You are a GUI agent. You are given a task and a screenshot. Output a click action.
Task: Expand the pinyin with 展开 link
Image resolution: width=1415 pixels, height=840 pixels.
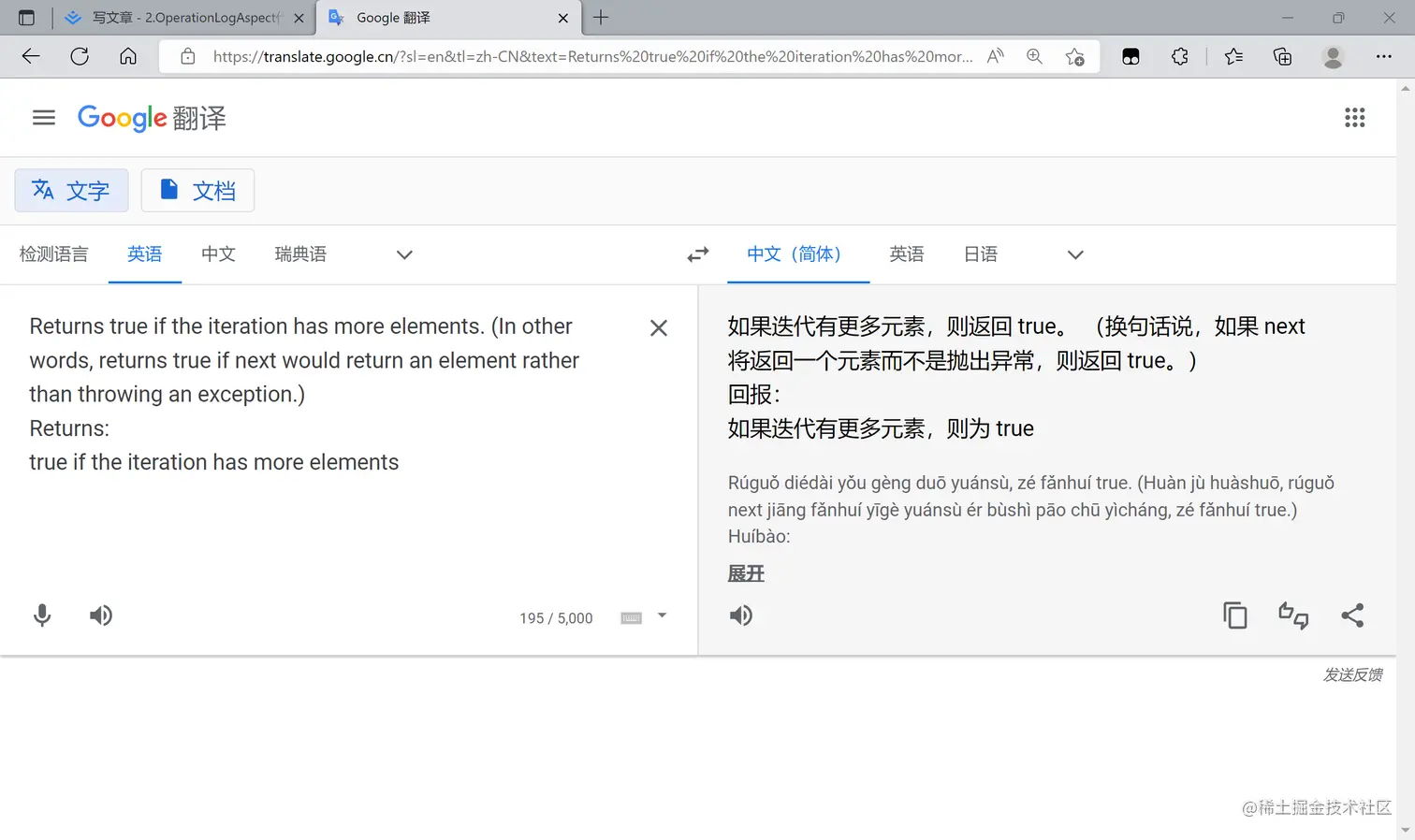746,573
